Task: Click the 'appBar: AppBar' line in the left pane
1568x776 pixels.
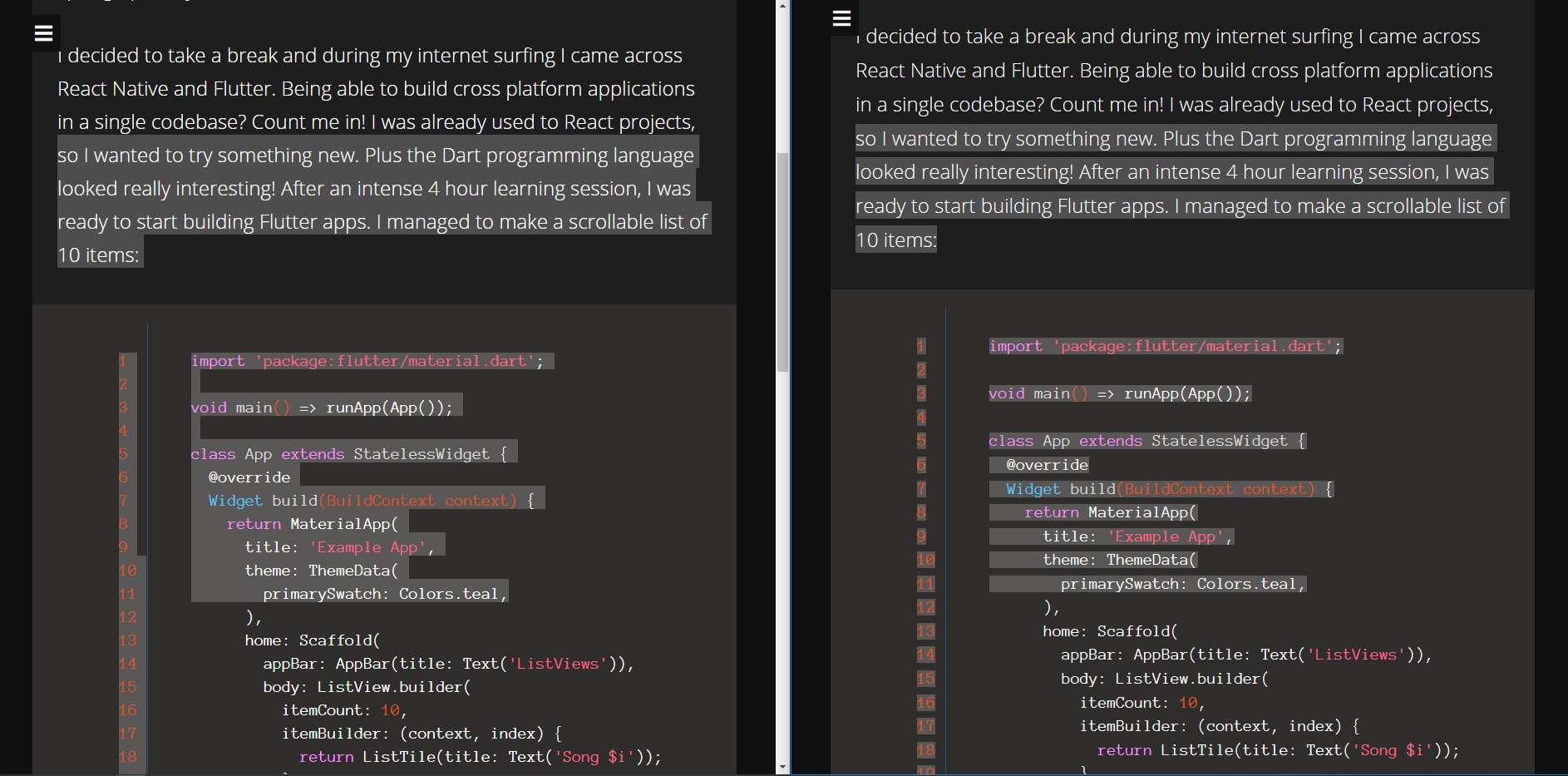Action: tap(449, 664)
